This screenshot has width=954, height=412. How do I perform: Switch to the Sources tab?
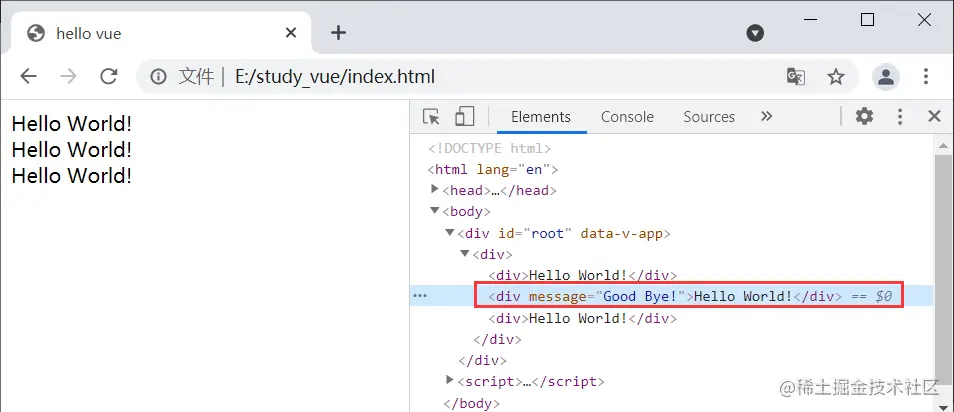coord(709,117)
